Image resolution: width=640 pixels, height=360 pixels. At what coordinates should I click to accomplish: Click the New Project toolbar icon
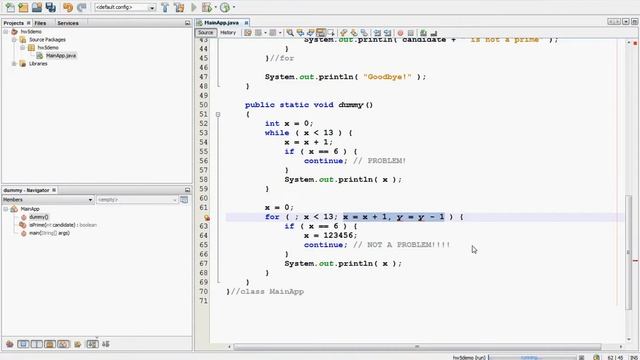pyautogui.click(x=23, y=7)
